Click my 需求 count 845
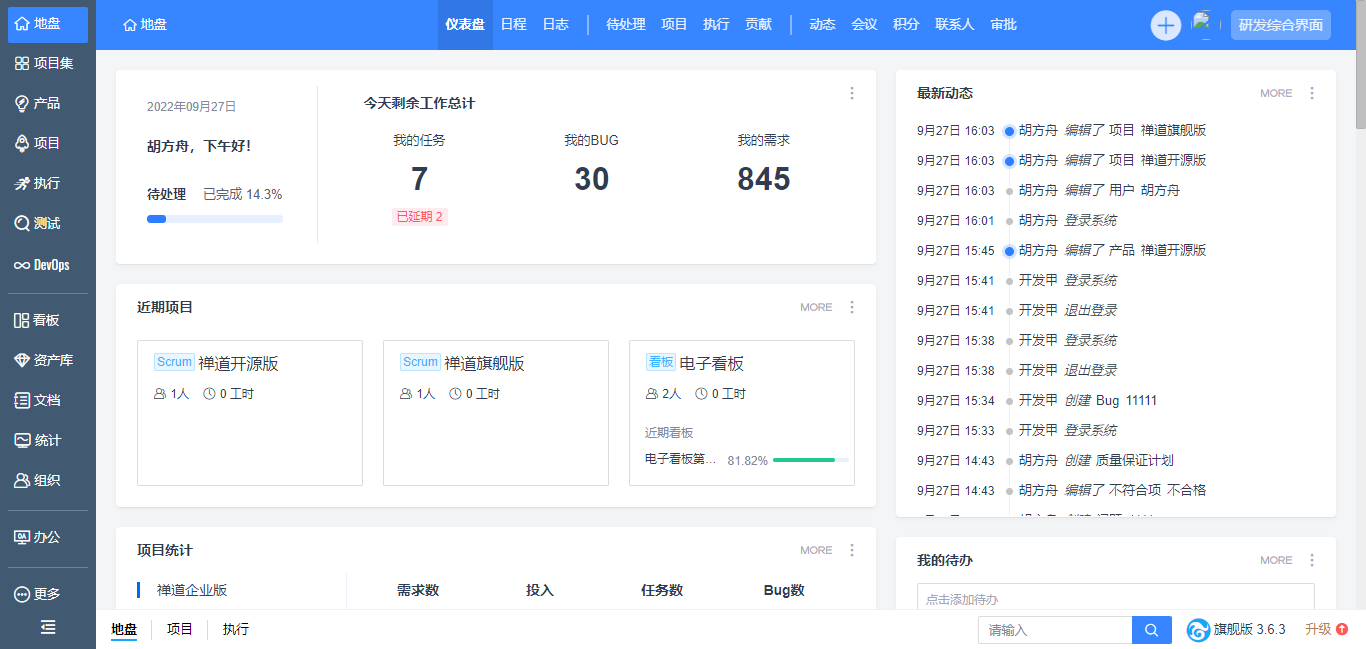The height and width of the screenshot is (649, 1366). (764, 179)
